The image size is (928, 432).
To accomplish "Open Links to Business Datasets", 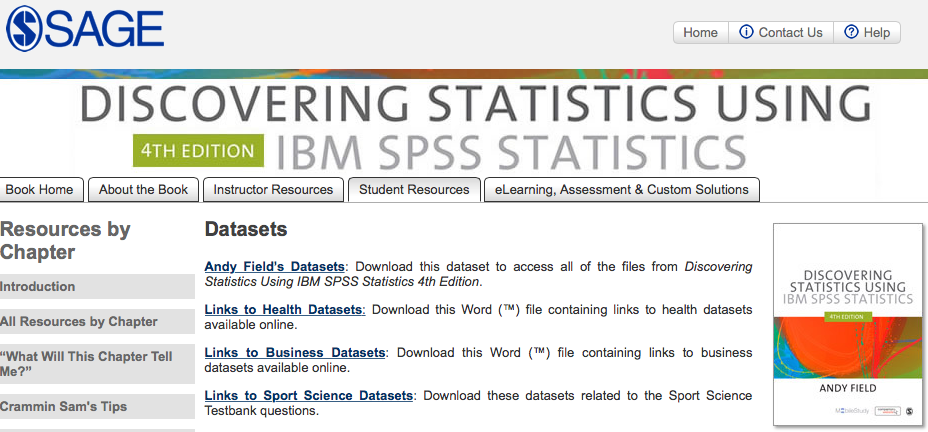I will coord(295,353).
